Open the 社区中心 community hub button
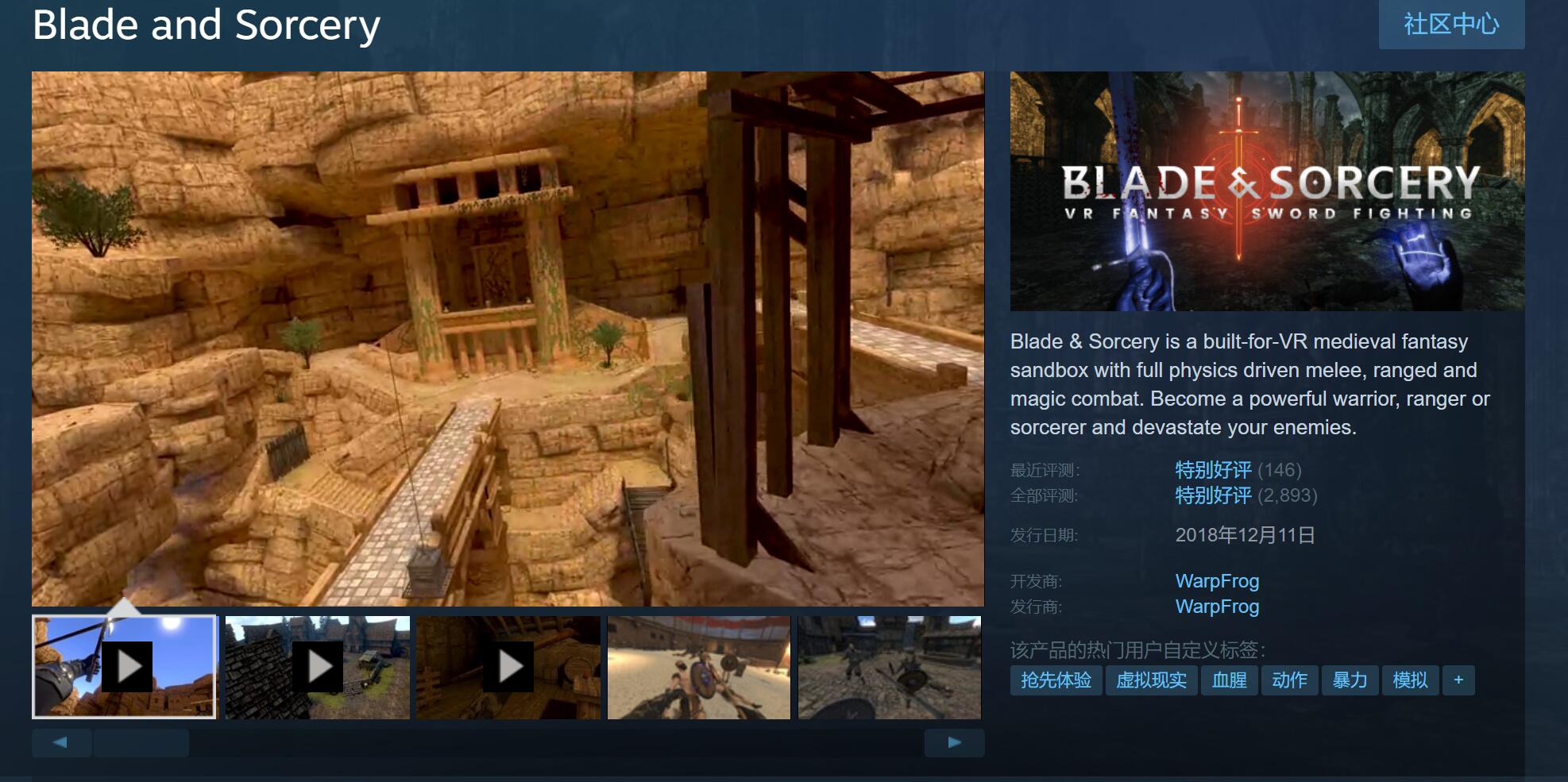 (1451, 24)
